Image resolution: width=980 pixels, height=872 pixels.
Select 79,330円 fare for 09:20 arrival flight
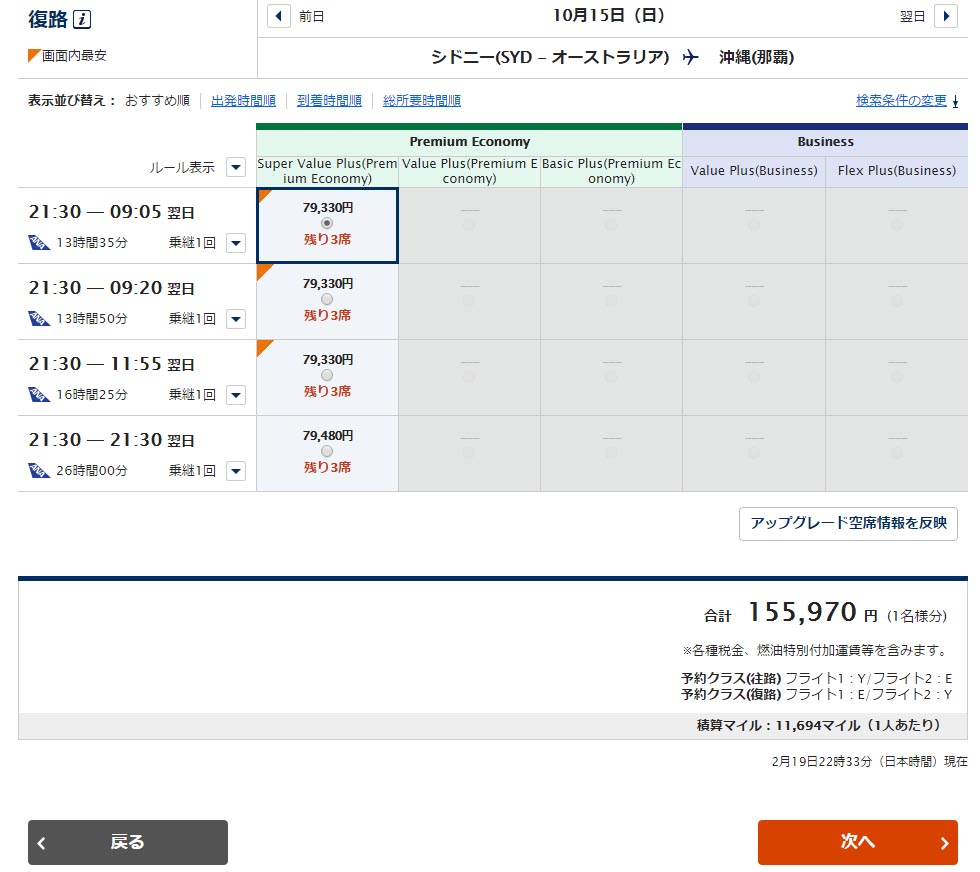327,299
